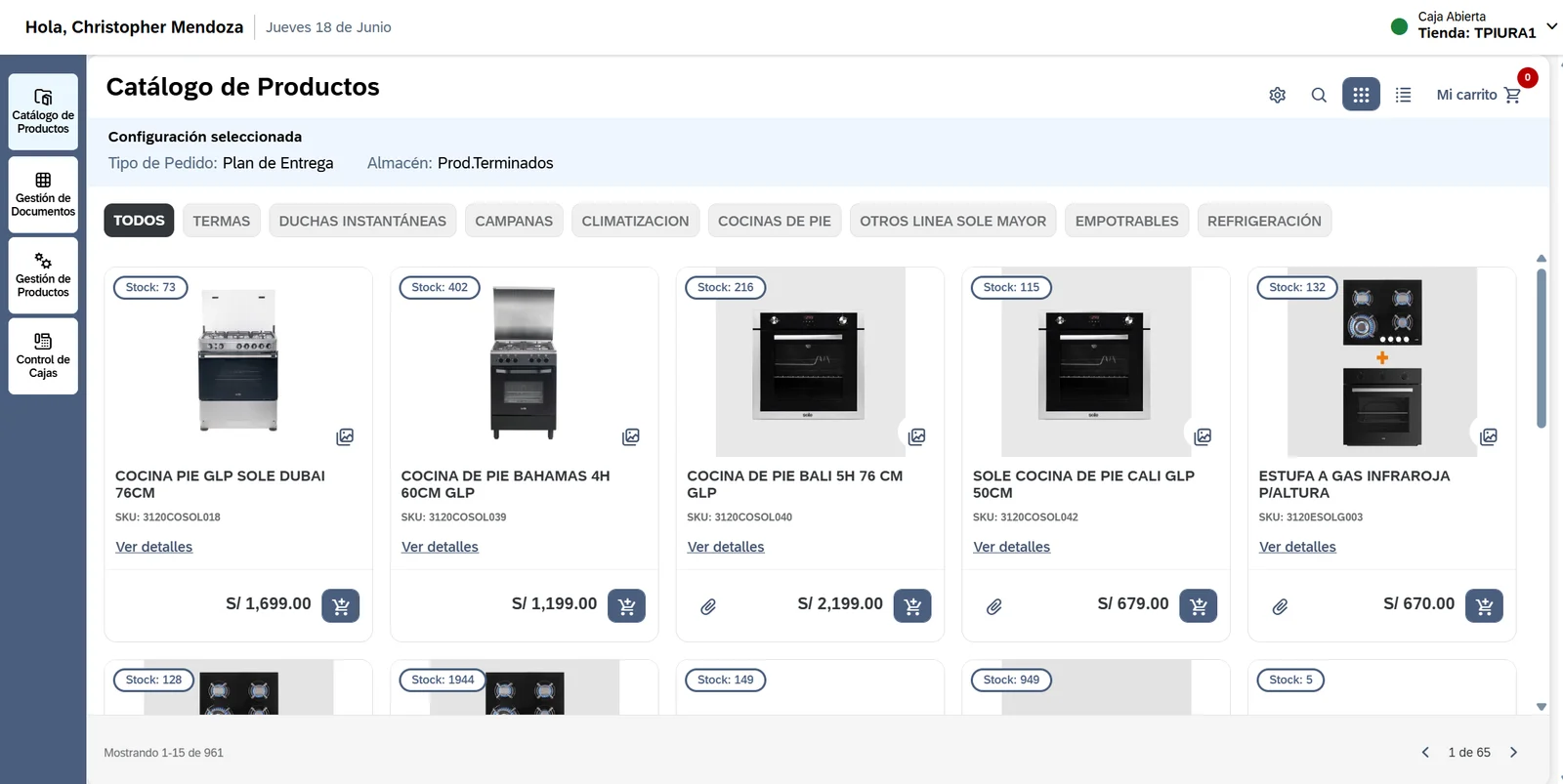
Task: Select the COCINAS DE PIE category tab
Action: (775, 221)
